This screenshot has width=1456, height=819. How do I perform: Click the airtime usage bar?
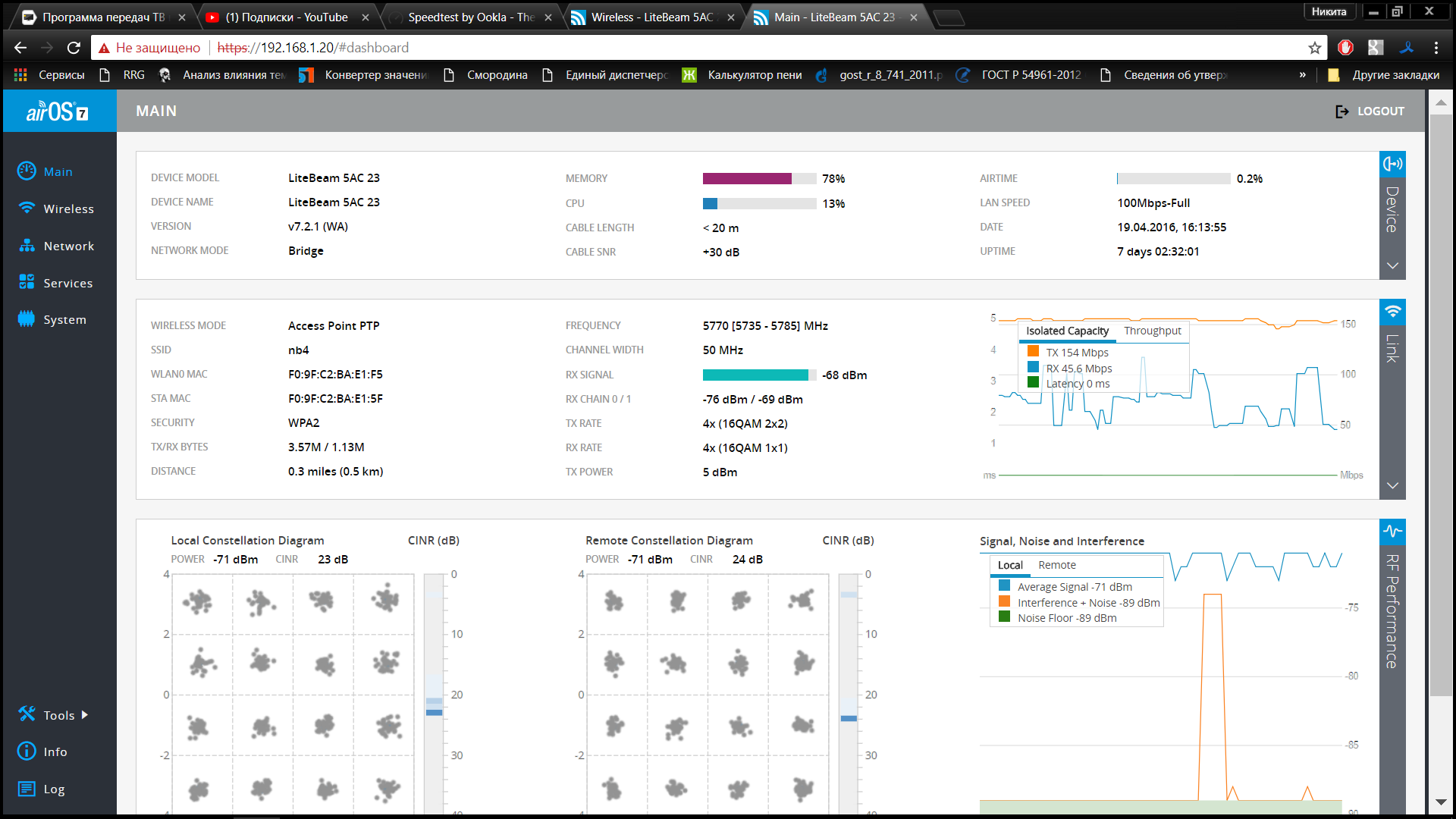point(1173,179)
